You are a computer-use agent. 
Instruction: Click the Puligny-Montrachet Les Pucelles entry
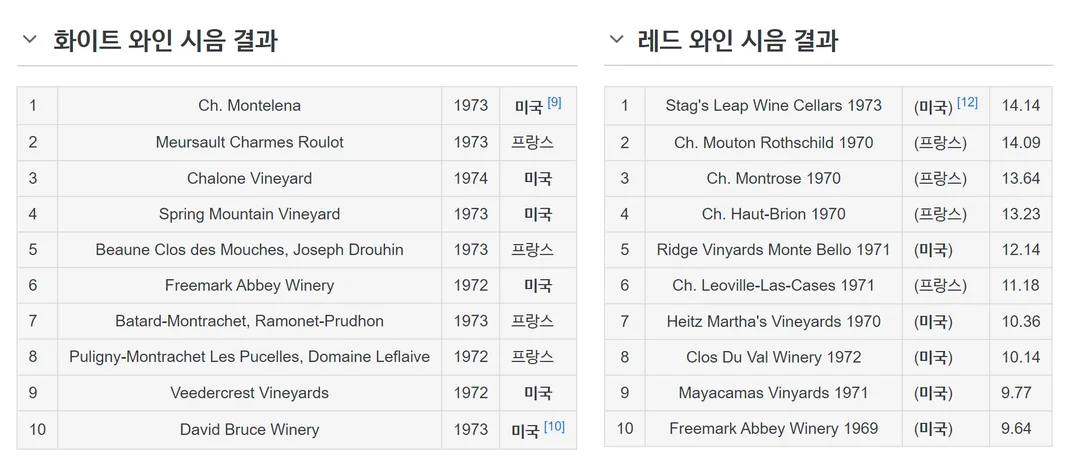pyautogui.click(x=249, y=357)
